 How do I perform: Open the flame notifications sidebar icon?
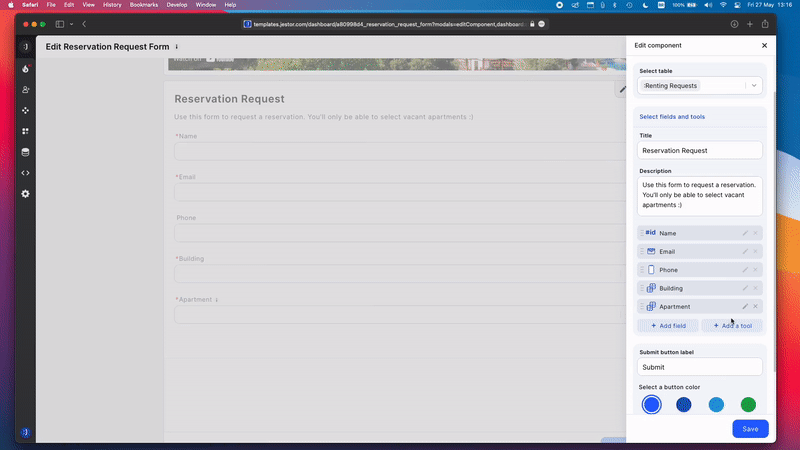pyautogui.click(x=26, y=68)
